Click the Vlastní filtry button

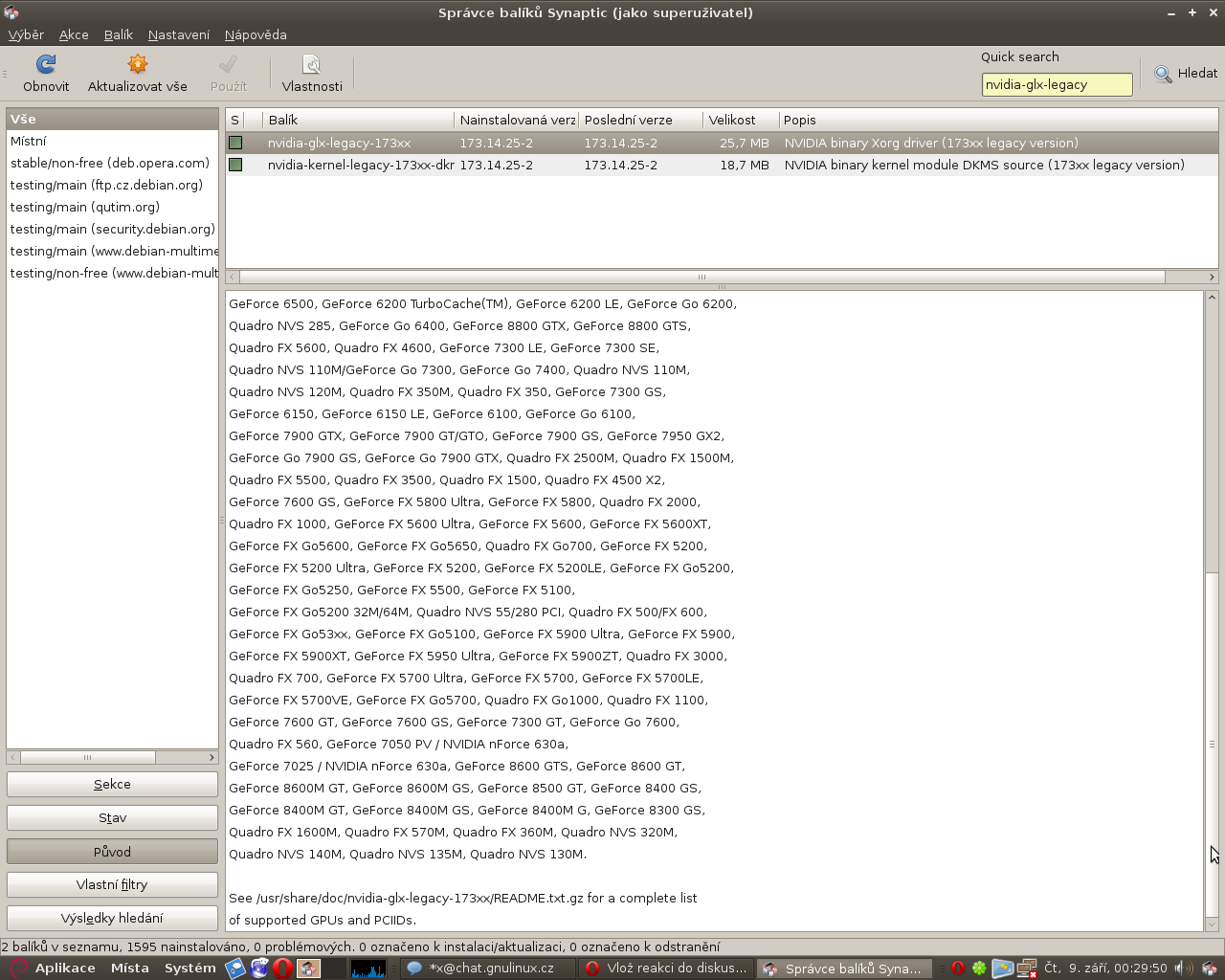click(x=112, y=884)
